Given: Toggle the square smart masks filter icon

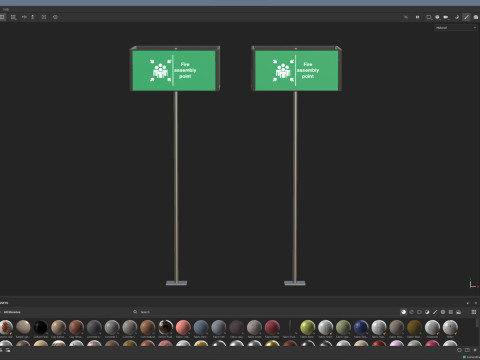Looking at the screenshot, I should [419, 312].
